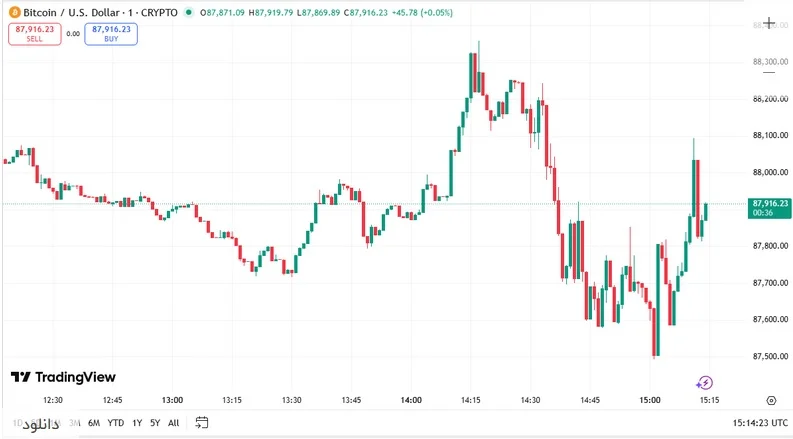The width and height of the screenshot is (793, 439).
Task: Select the YTD date range
Action: click(115, 423)
